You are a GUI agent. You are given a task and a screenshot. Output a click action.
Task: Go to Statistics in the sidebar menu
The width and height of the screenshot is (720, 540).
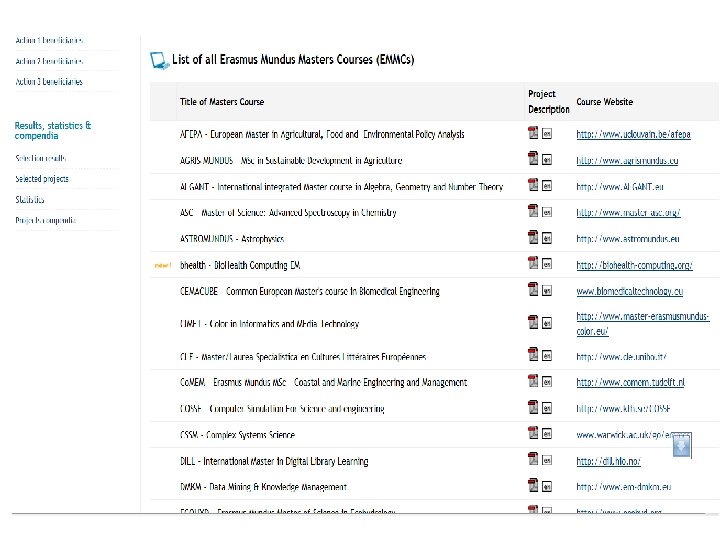[x=30, y=200]
